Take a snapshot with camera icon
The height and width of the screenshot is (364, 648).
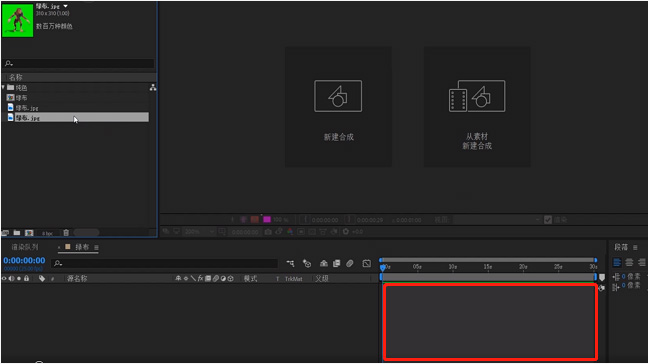[268, 232]
